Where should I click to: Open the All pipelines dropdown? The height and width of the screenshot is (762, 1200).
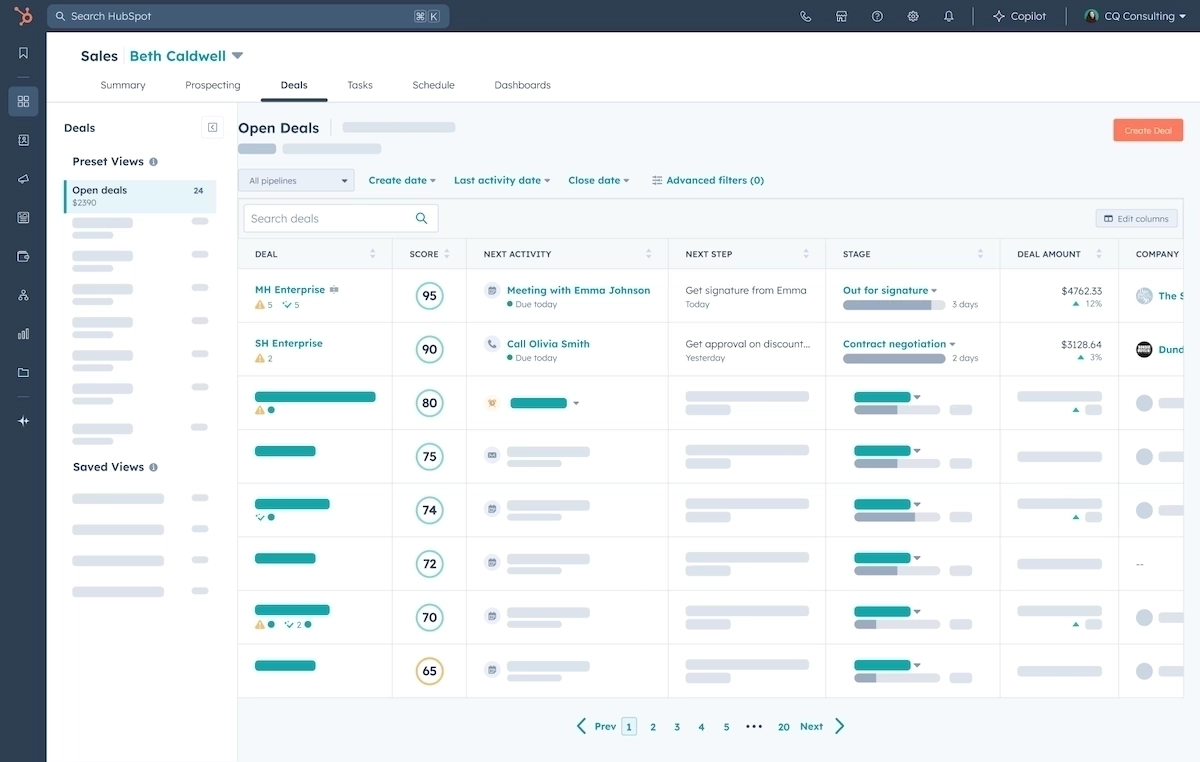[x=295, y=180]
